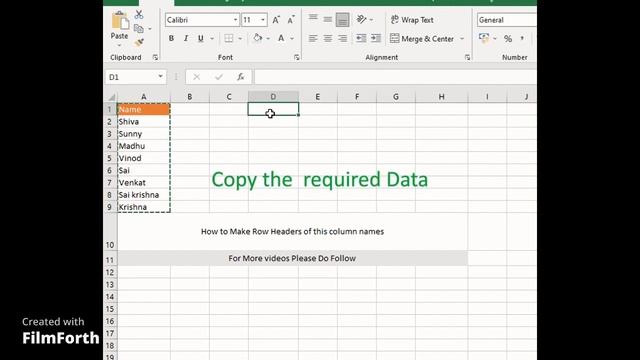Click the Percent Style icon
The image size is (640, 360).
(x=508, y=39)
